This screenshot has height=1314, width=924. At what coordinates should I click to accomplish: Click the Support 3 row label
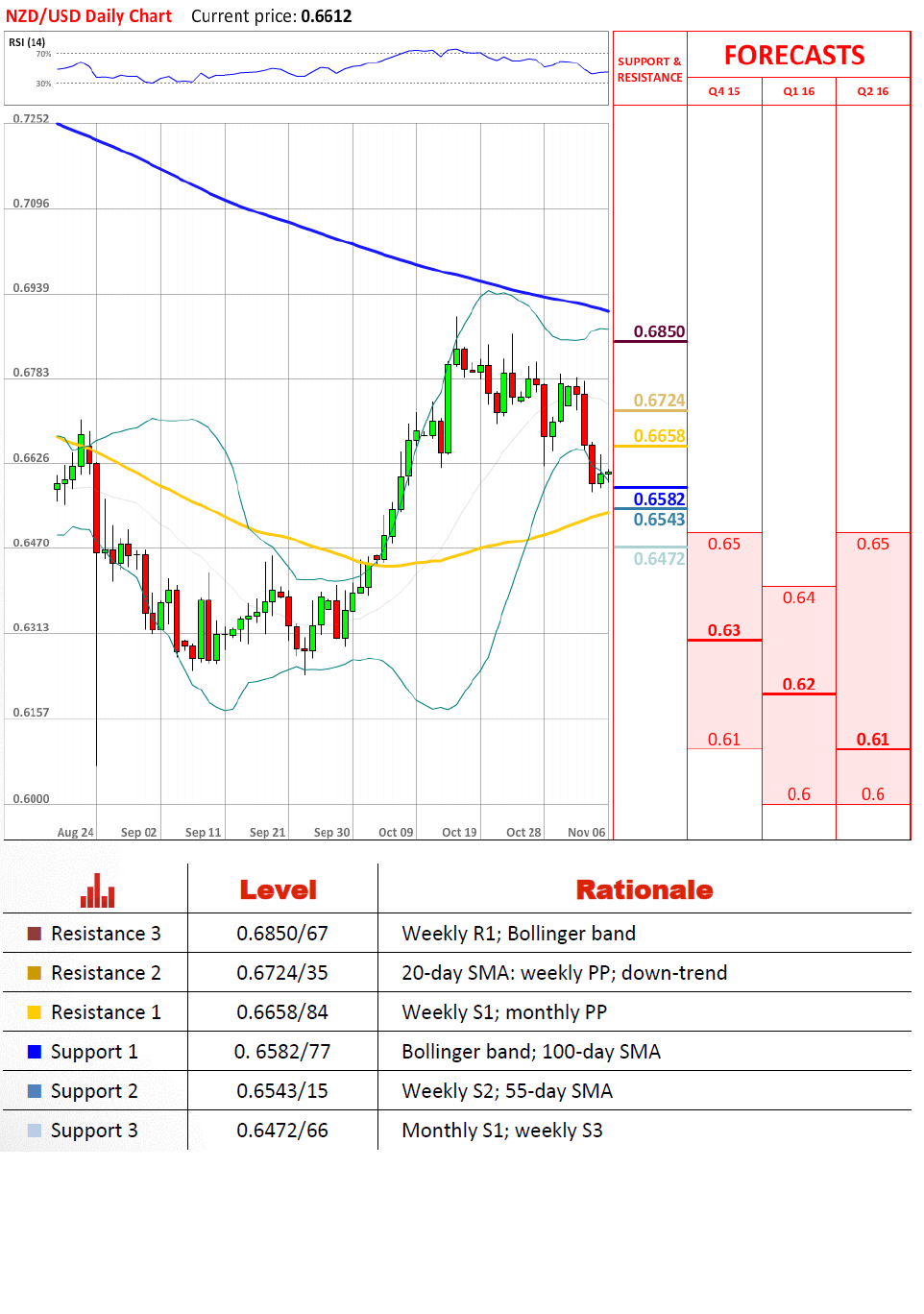click(x=94, y=1131)
